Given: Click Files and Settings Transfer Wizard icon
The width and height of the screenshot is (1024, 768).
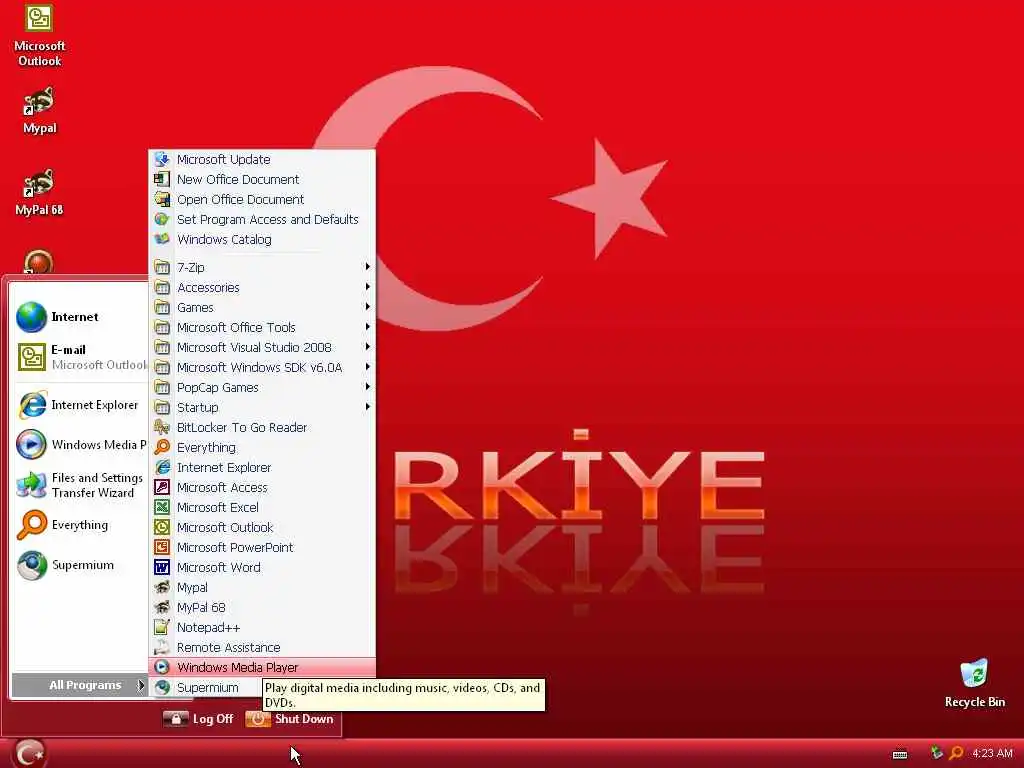Looking at the screenshot, I should 31,485.
